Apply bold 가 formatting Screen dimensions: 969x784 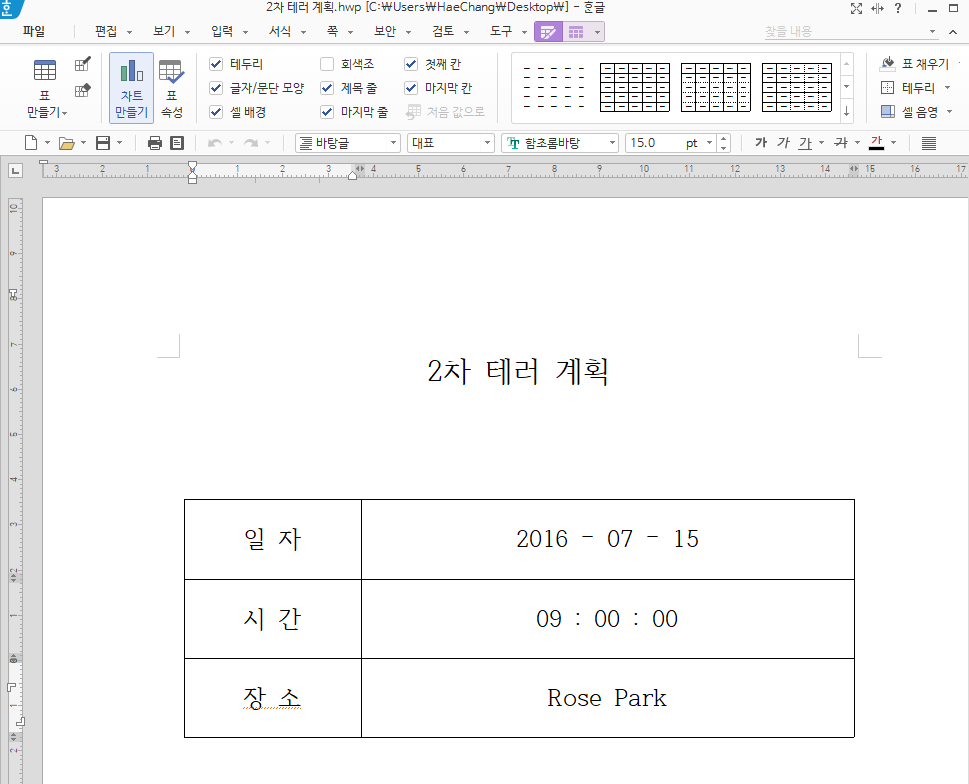(761, 143)
